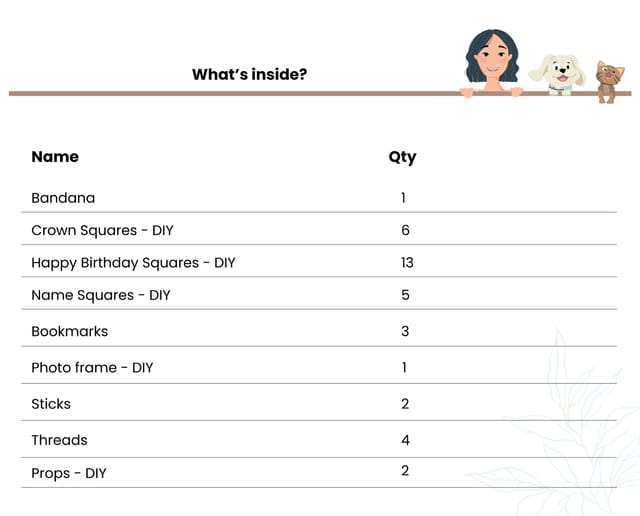Click the Threads item name

coord(60,440)
